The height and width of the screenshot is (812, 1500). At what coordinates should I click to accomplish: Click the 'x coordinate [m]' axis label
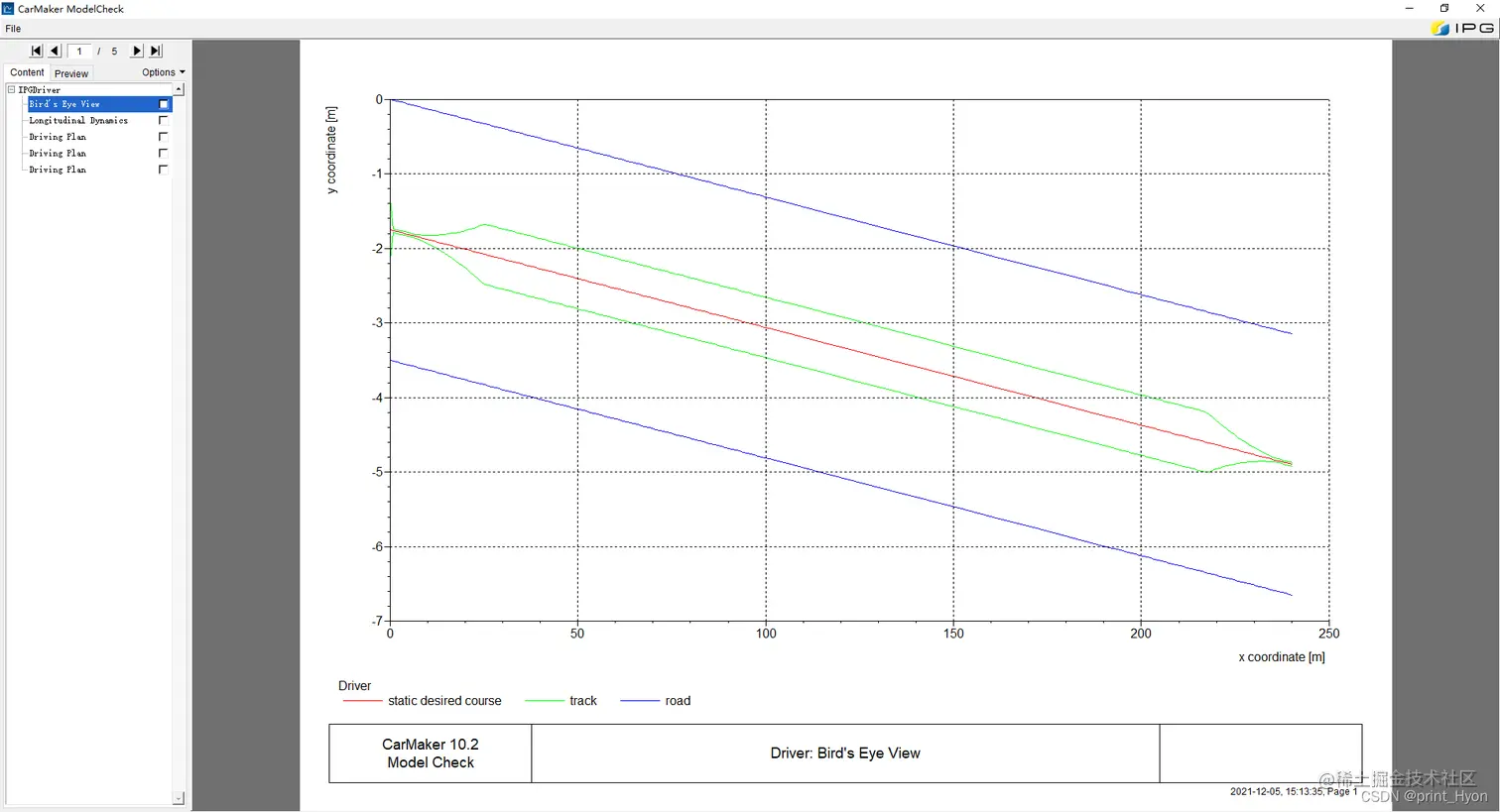1282,657
